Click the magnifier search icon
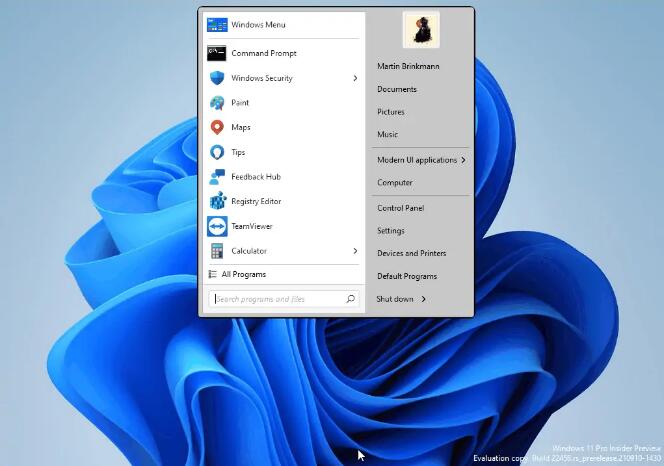Viewport: 664px width, 466px height. coord(350,299)
